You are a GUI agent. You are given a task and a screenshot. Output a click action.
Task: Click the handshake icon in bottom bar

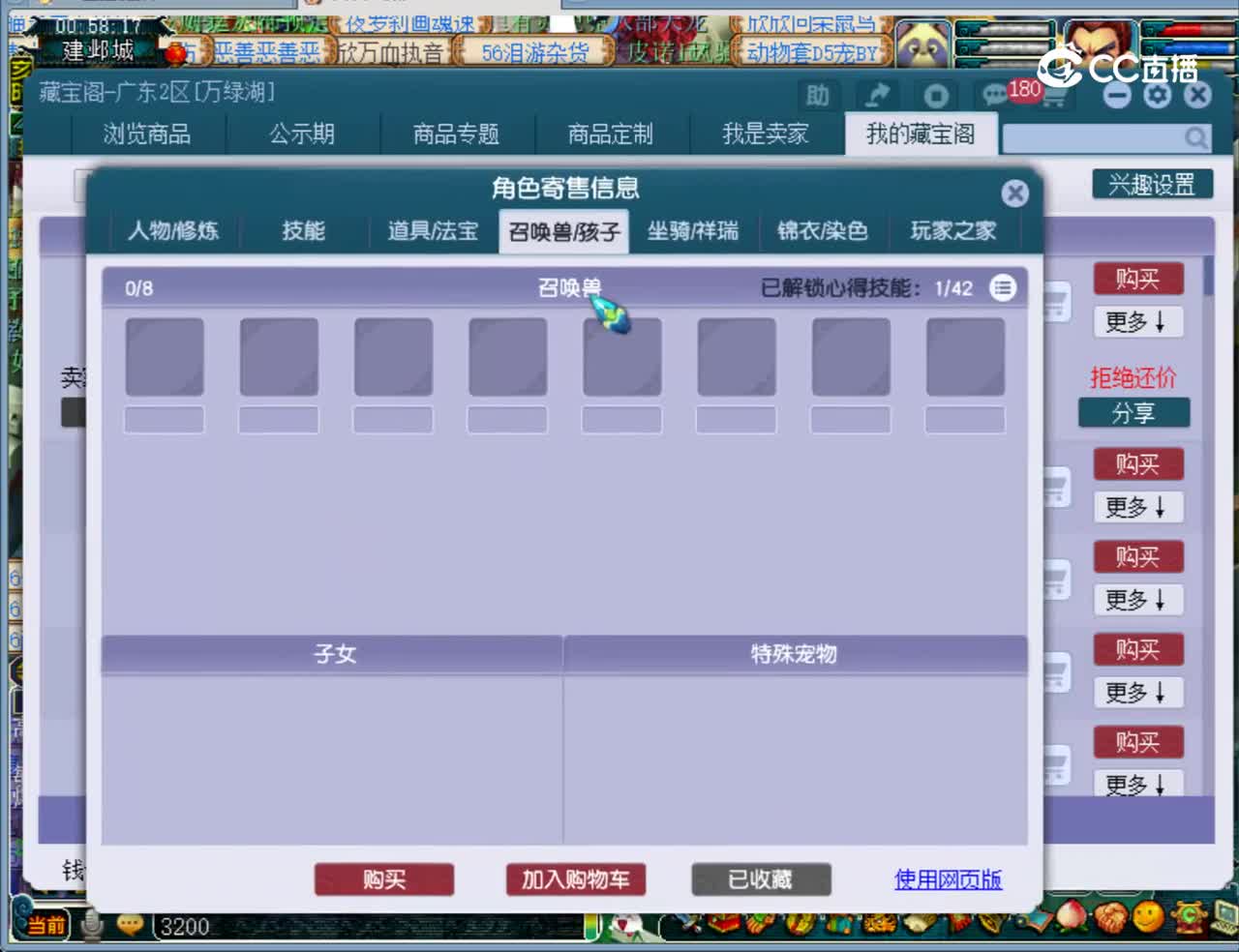click(x=1110, y=915)
